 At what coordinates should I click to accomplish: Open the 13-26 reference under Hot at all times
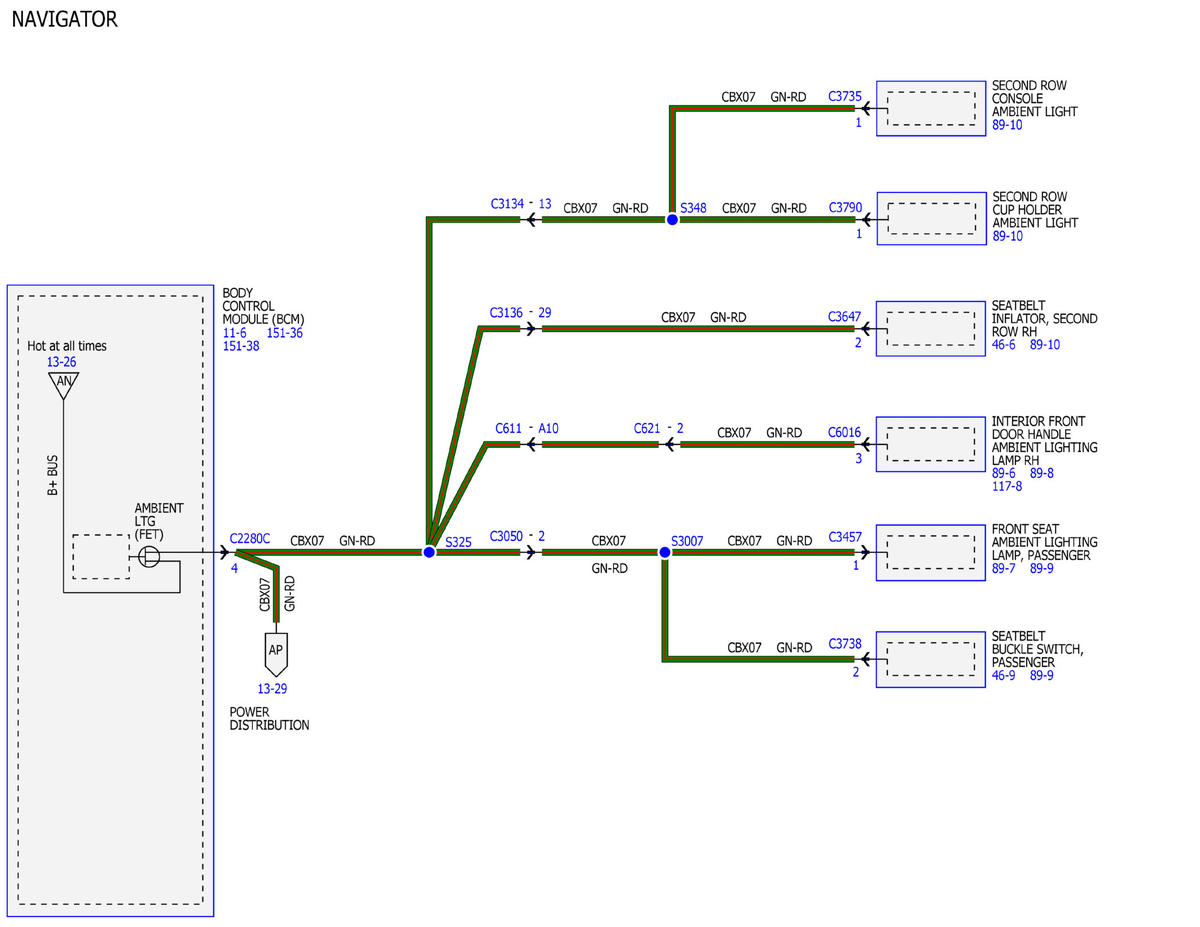pyautogui.click(x=61, y=362)
